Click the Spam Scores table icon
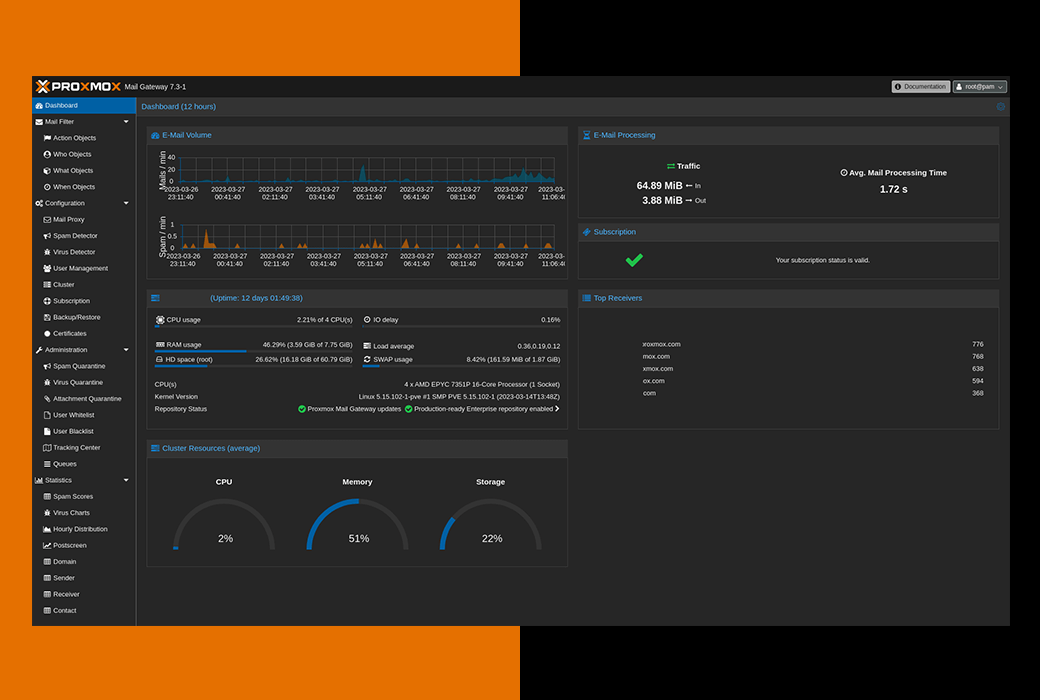 [47, 497]
